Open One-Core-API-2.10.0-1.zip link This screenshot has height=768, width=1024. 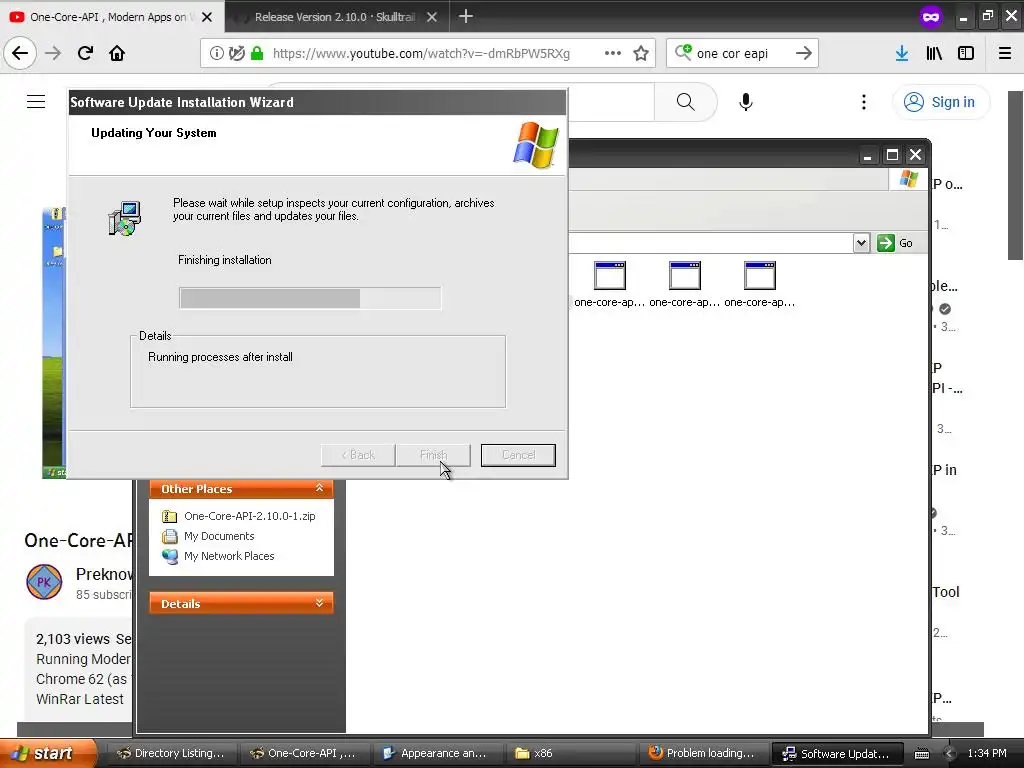(249, 516)
